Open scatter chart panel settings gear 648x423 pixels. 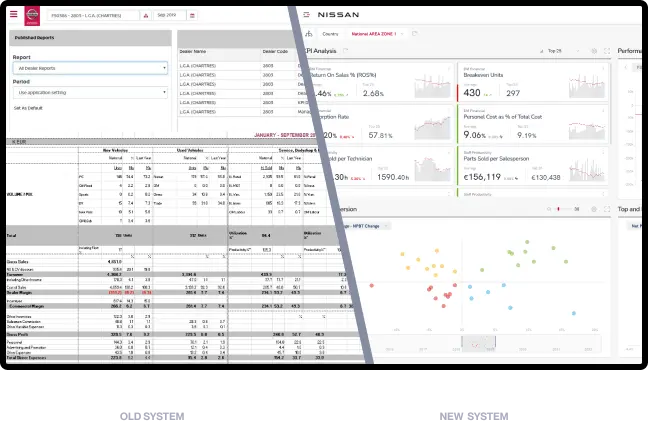[594, 209]
